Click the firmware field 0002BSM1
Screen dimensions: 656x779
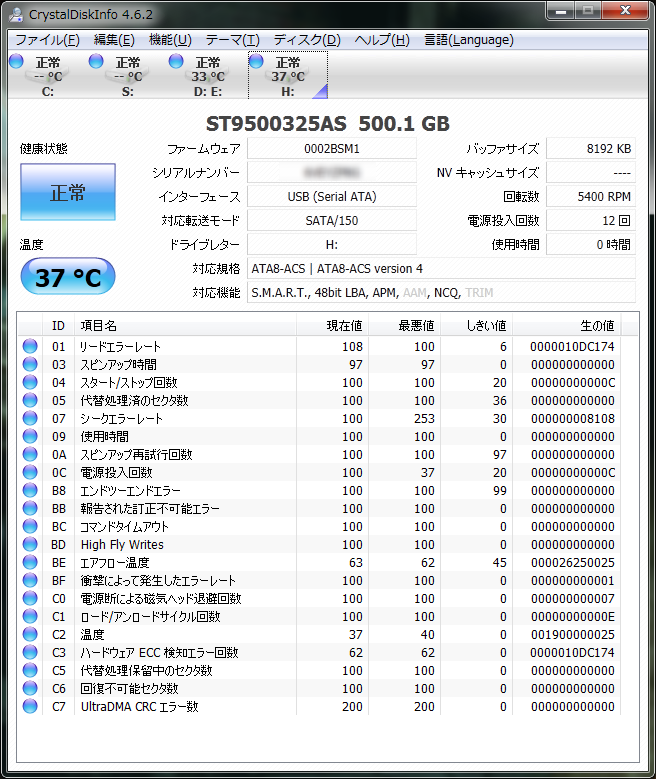(x=331, y=149)
